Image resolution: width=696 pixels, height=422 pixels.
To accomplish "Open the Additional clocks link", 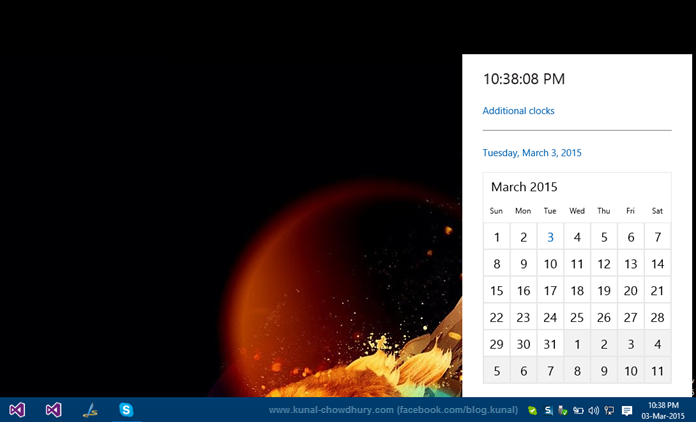I will 518,111.
